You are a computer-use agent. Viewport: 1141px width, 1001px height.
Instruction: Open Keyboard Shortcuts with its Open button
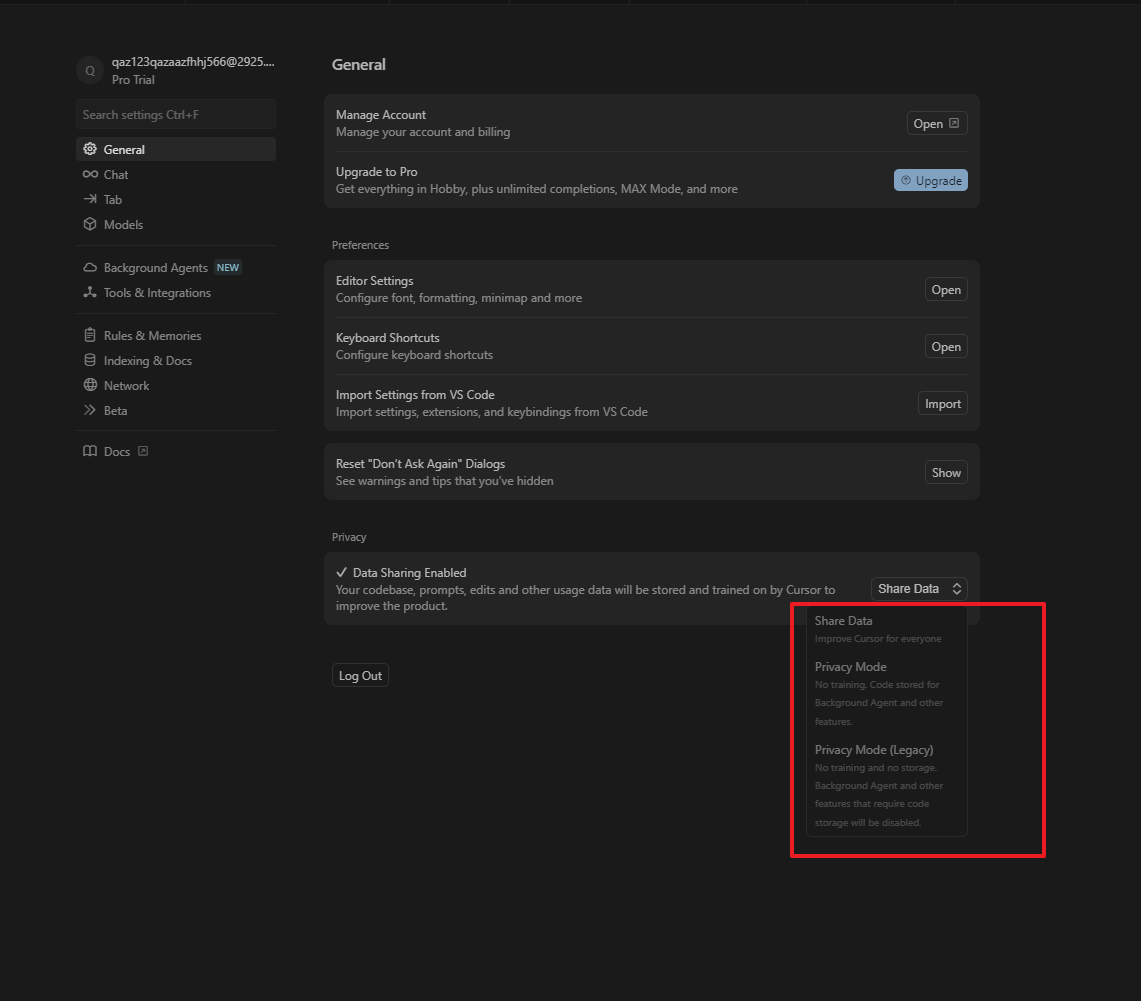pyautogui.click(x=946, y=346)
